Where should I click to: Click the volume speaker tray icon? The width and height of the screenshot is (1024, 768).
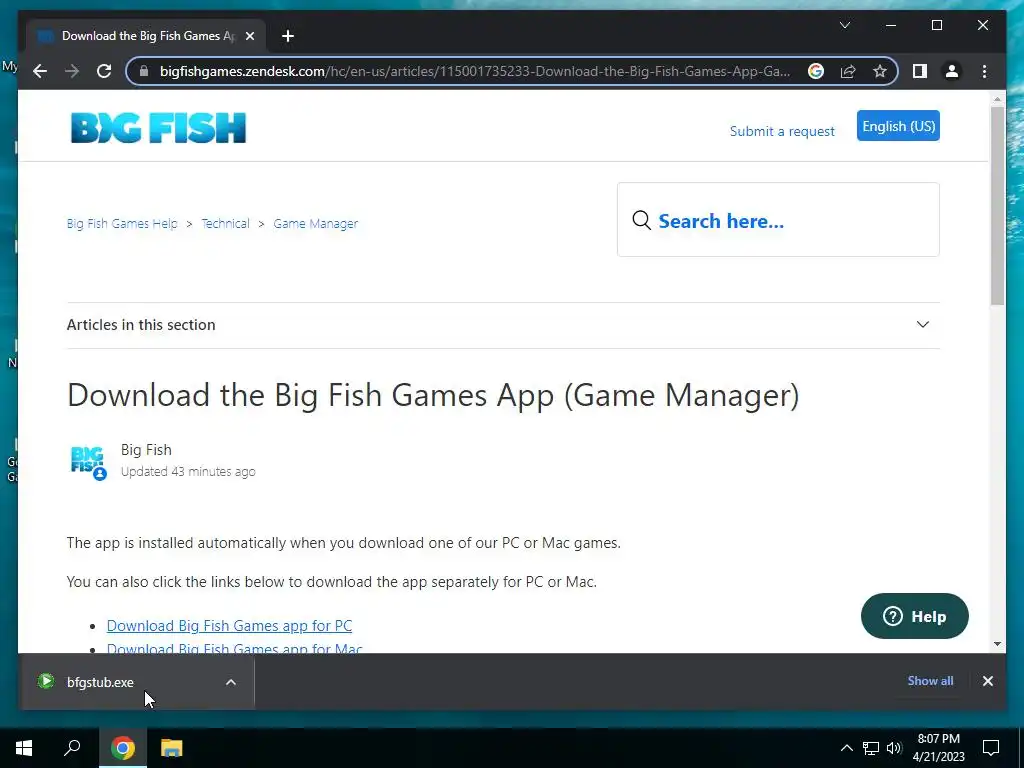click(894, 748)
